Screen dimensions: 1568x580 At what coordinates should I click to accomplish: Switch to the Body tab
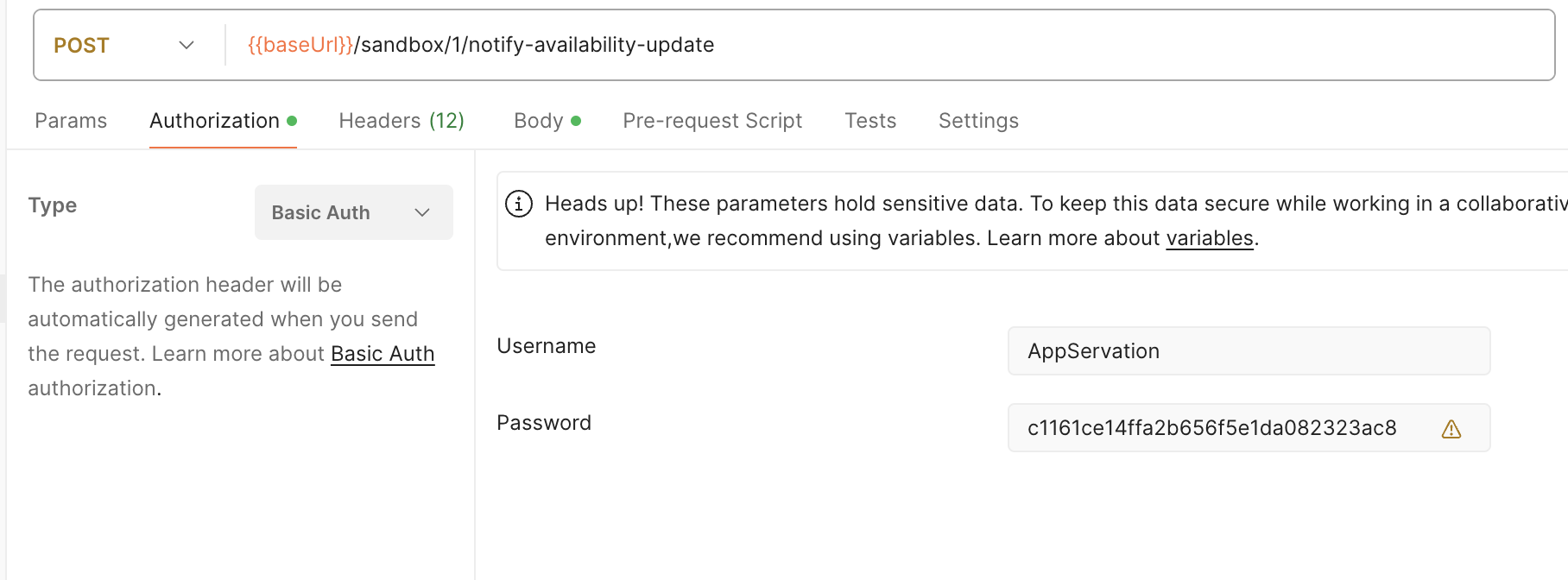pyautogui.click(x=538, y=121)
